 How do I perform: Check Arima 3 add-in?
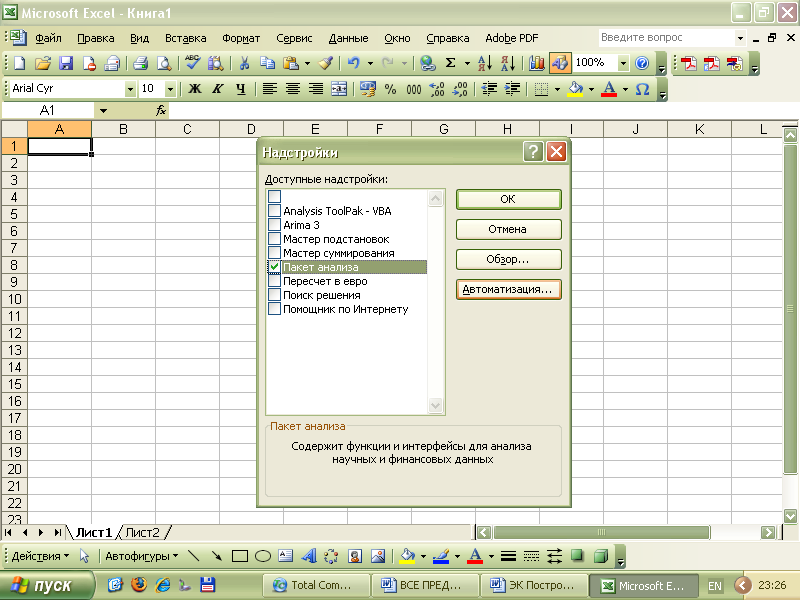pos(274,224)
